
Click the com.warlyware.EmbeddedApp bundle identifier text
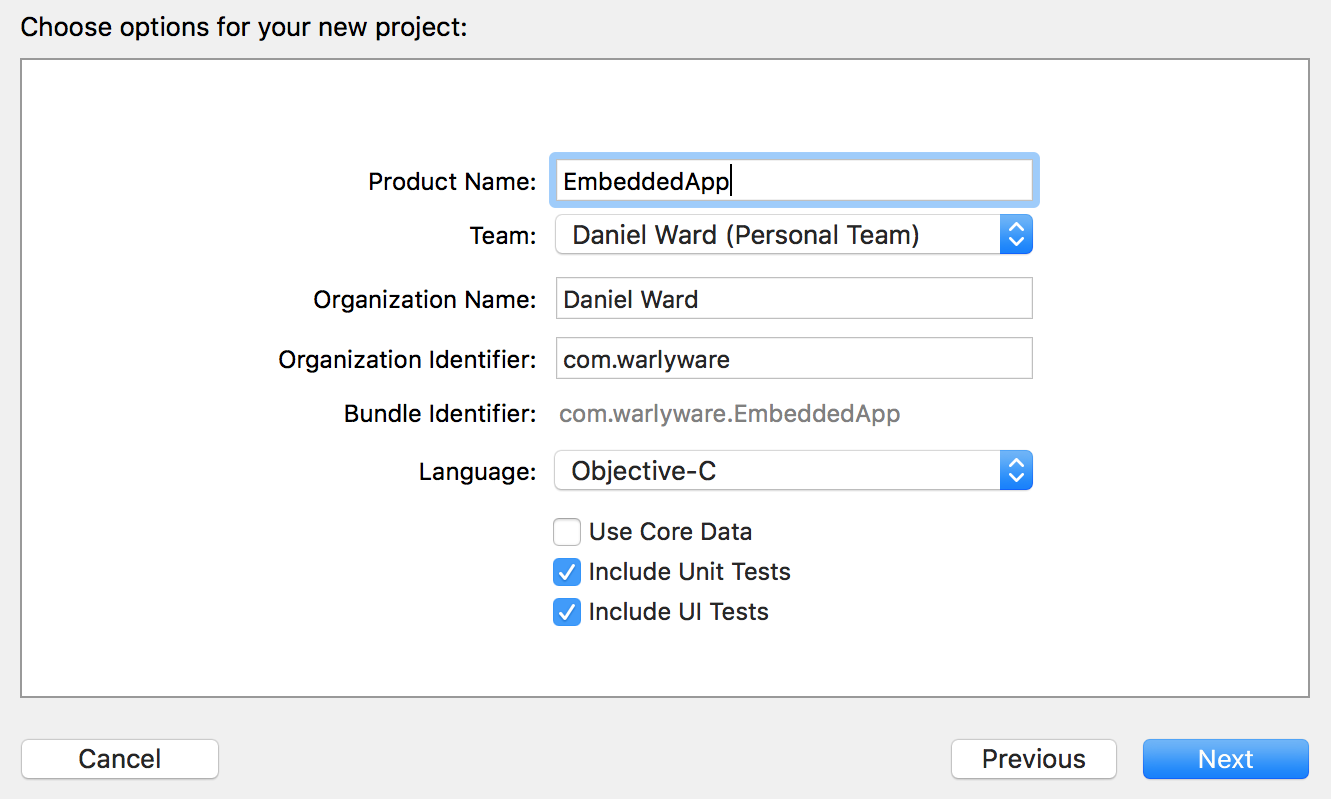tap(729, 414)
